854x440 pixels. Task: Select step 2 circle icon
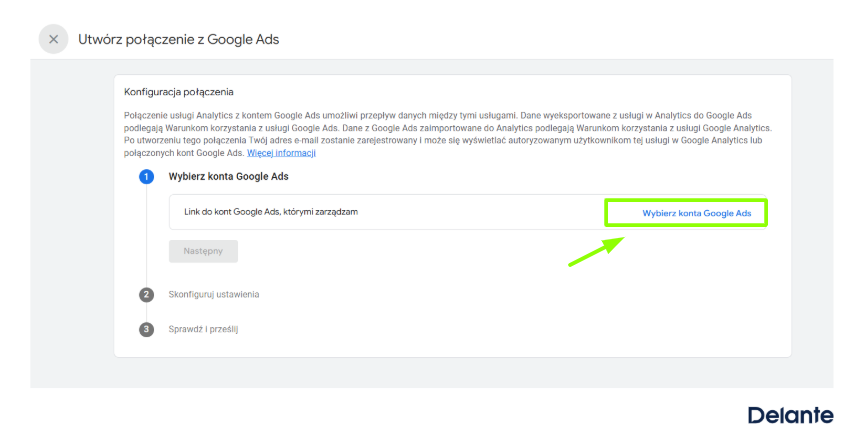[146, 295]
